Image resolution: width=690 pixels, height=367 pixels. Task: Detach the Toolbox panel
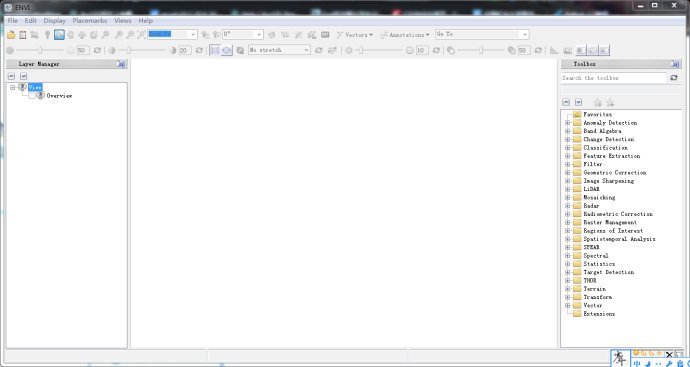click(x=675, y=64)
